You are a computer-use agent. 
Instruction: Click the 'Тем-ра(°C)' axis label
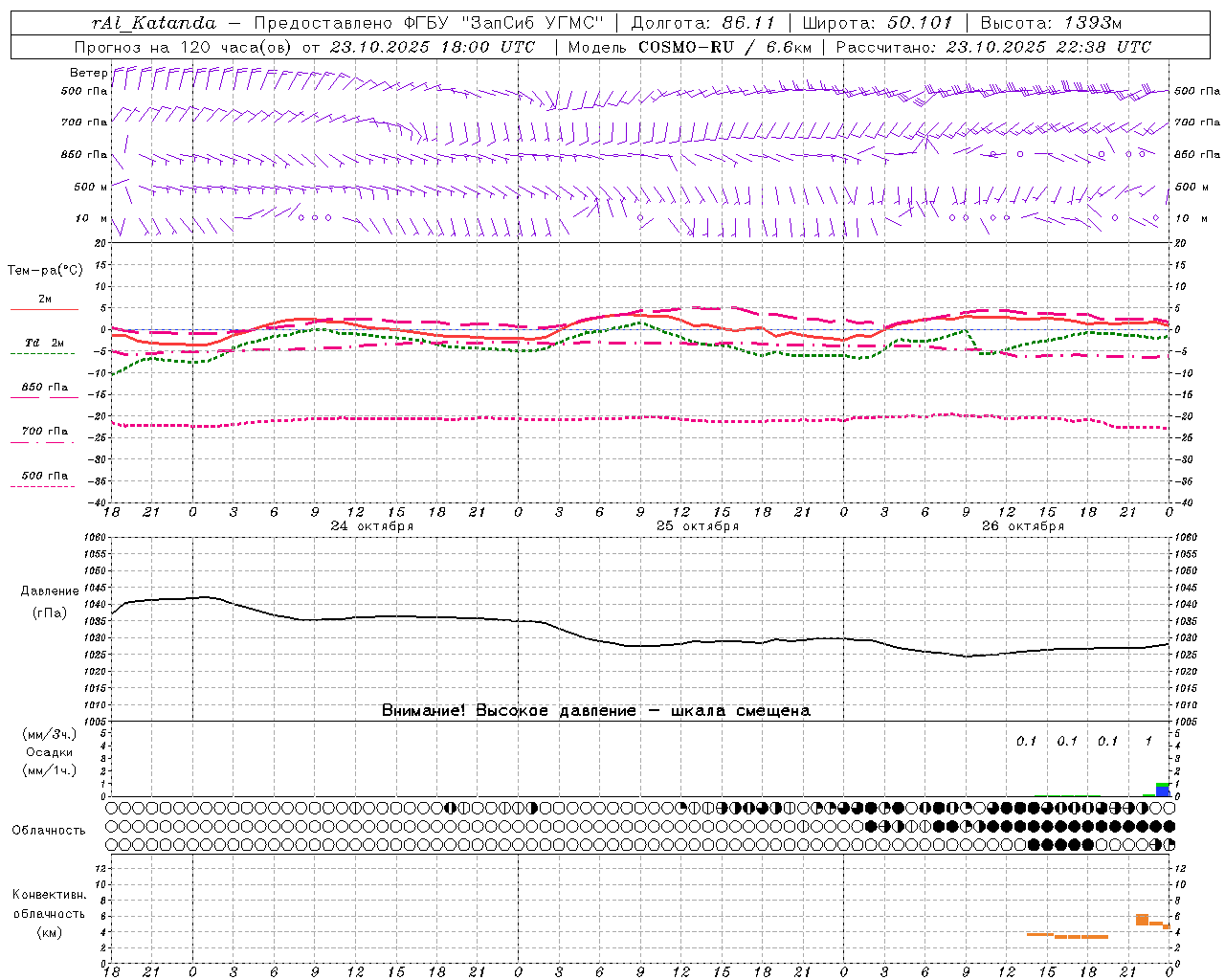click(45, 271)
